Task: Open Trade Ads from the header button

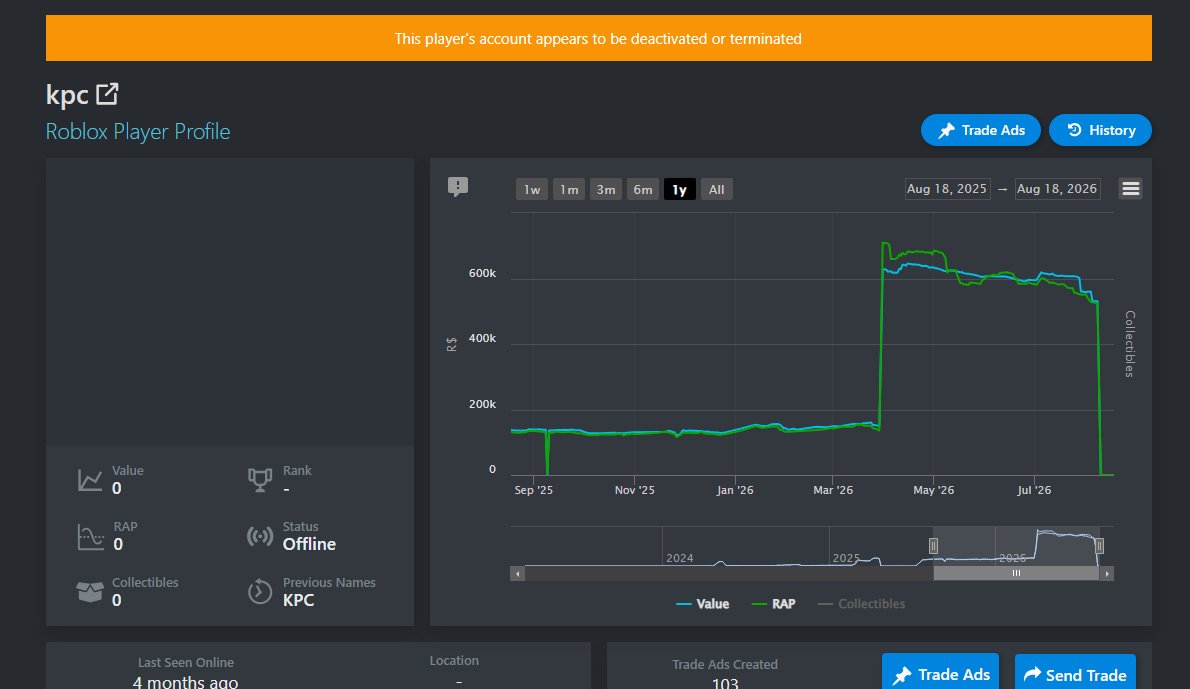Action: pos(981,131)
